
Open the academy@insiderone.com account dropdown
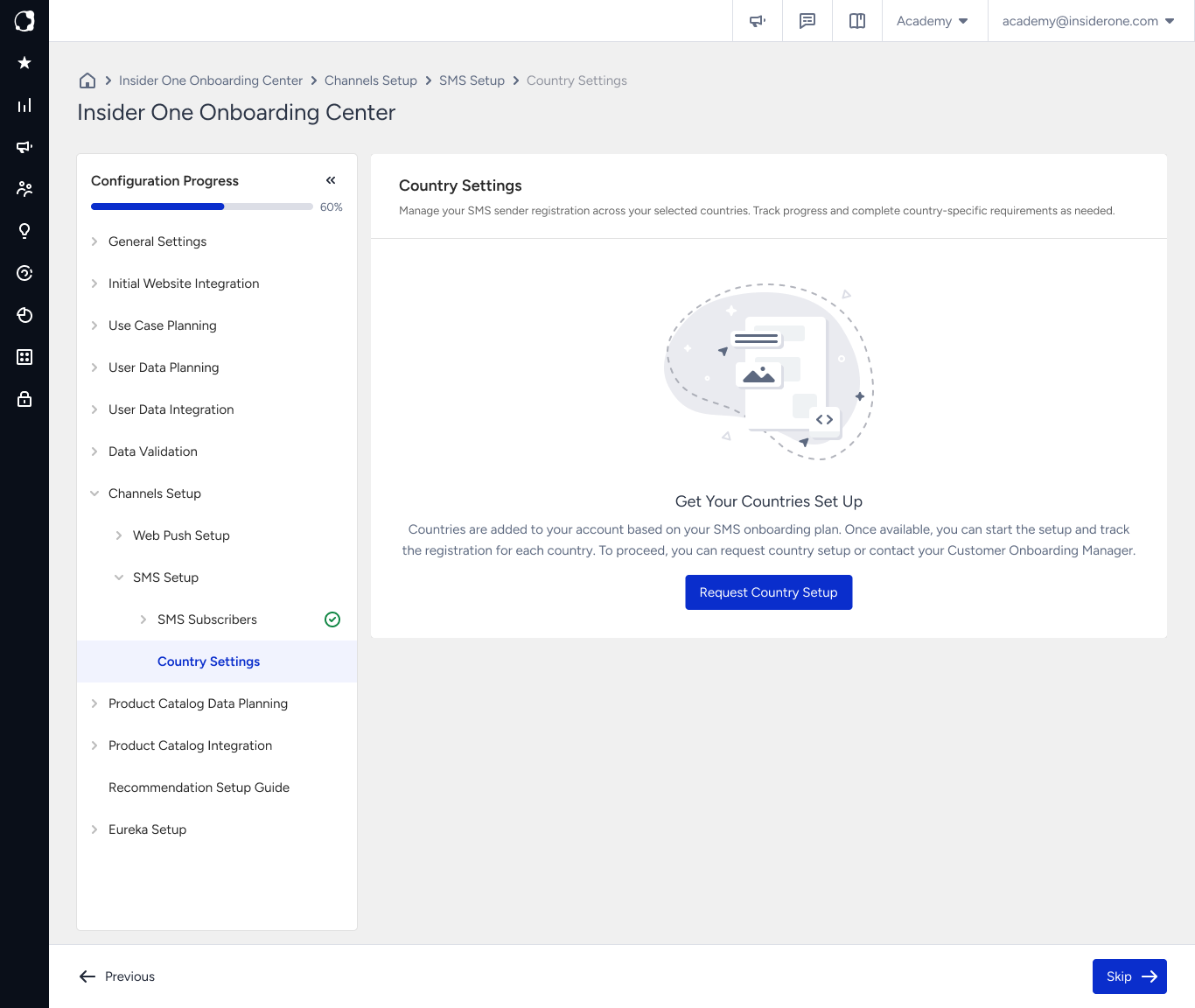coord(1088,21)
